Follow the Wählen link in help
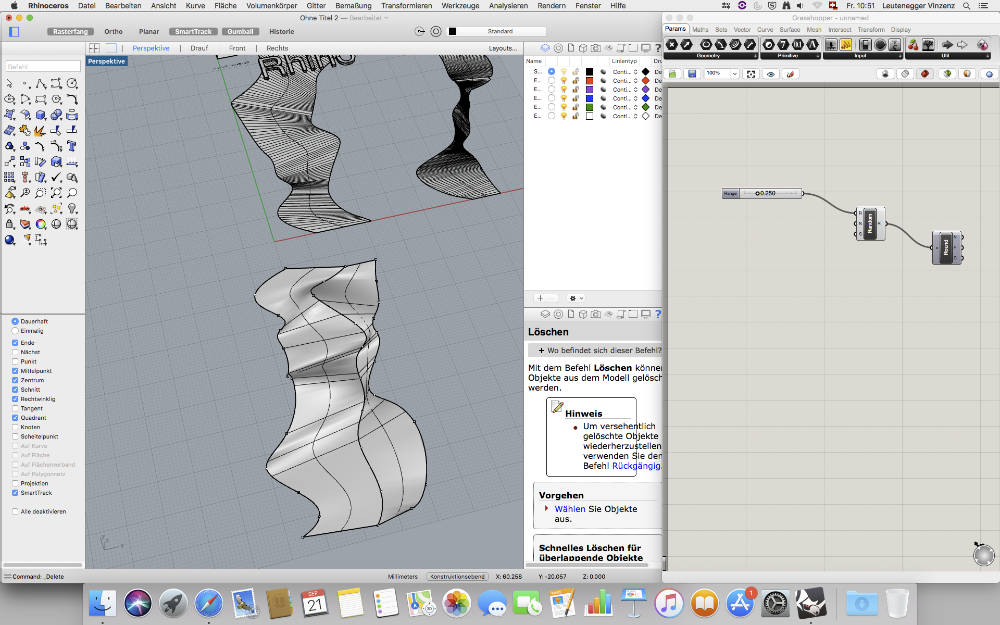The image size is (1000, 625). click(x=570, y=509)
